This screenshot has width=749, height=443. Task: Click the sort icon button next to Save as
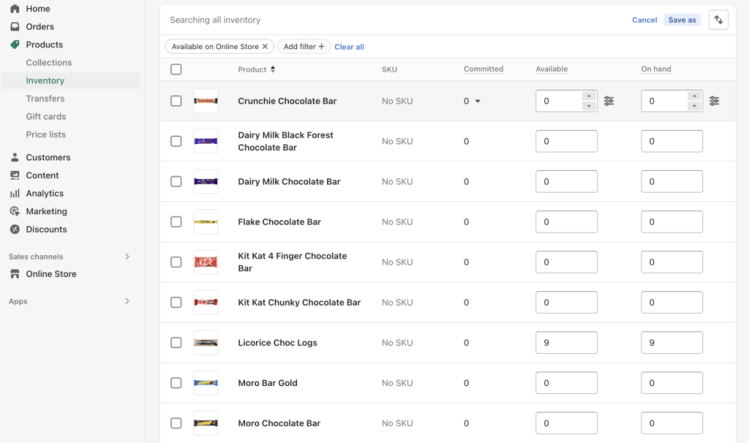point(718,20)
